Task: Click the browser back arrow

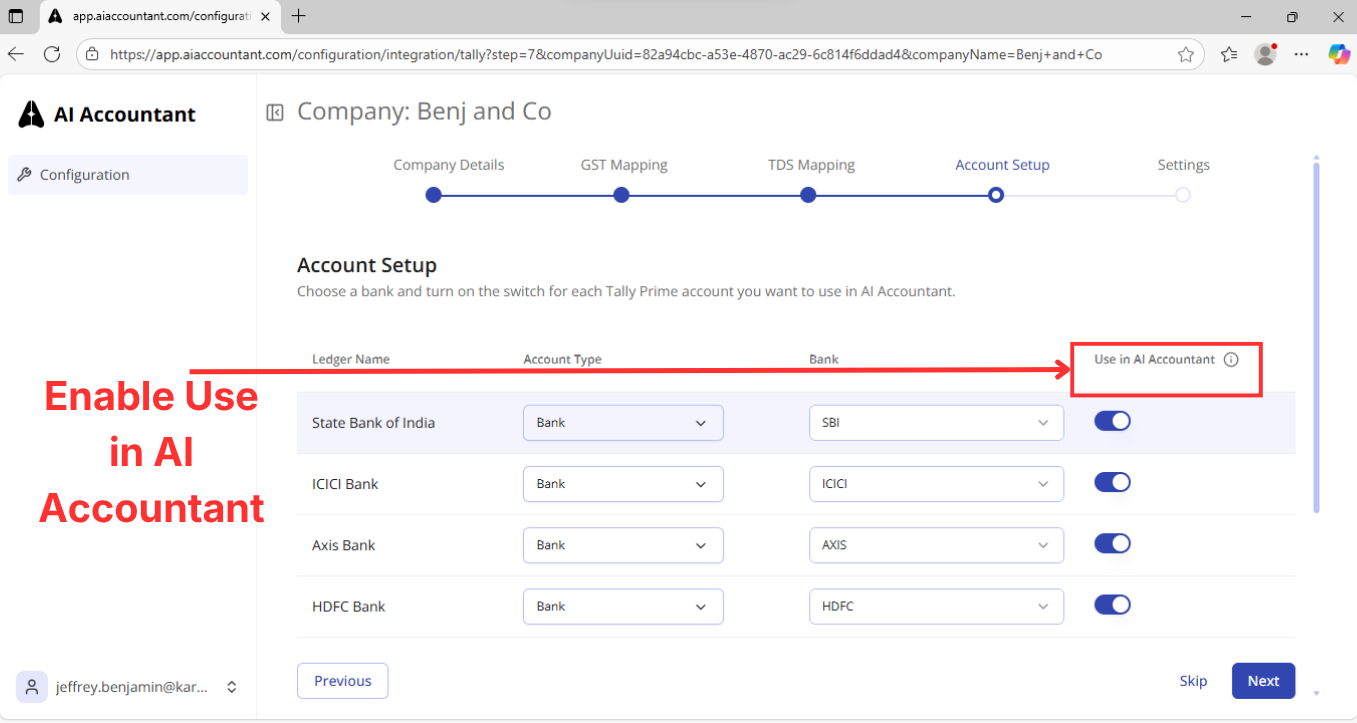Action: click(16, 54)
